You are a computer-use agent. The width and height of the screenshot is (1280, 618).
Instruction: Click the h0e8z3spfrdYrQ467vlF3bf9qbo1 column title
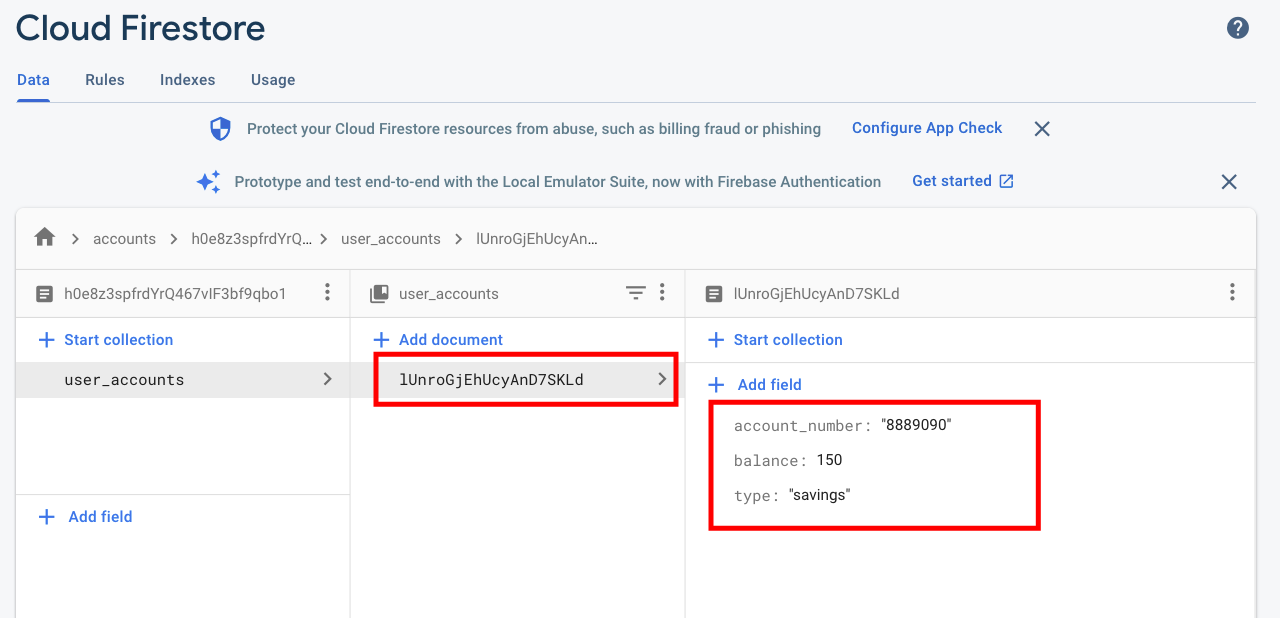pos(175,294)
